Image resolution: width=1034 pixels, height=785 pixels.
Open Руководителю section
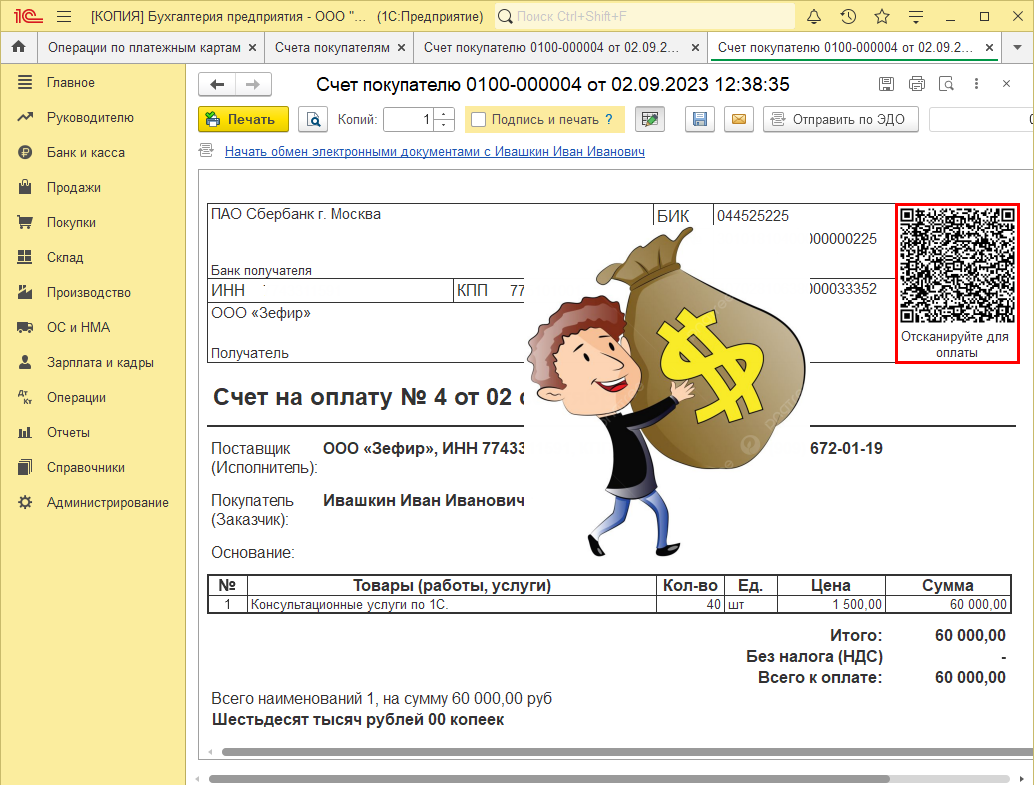click(x=92, y=117)
